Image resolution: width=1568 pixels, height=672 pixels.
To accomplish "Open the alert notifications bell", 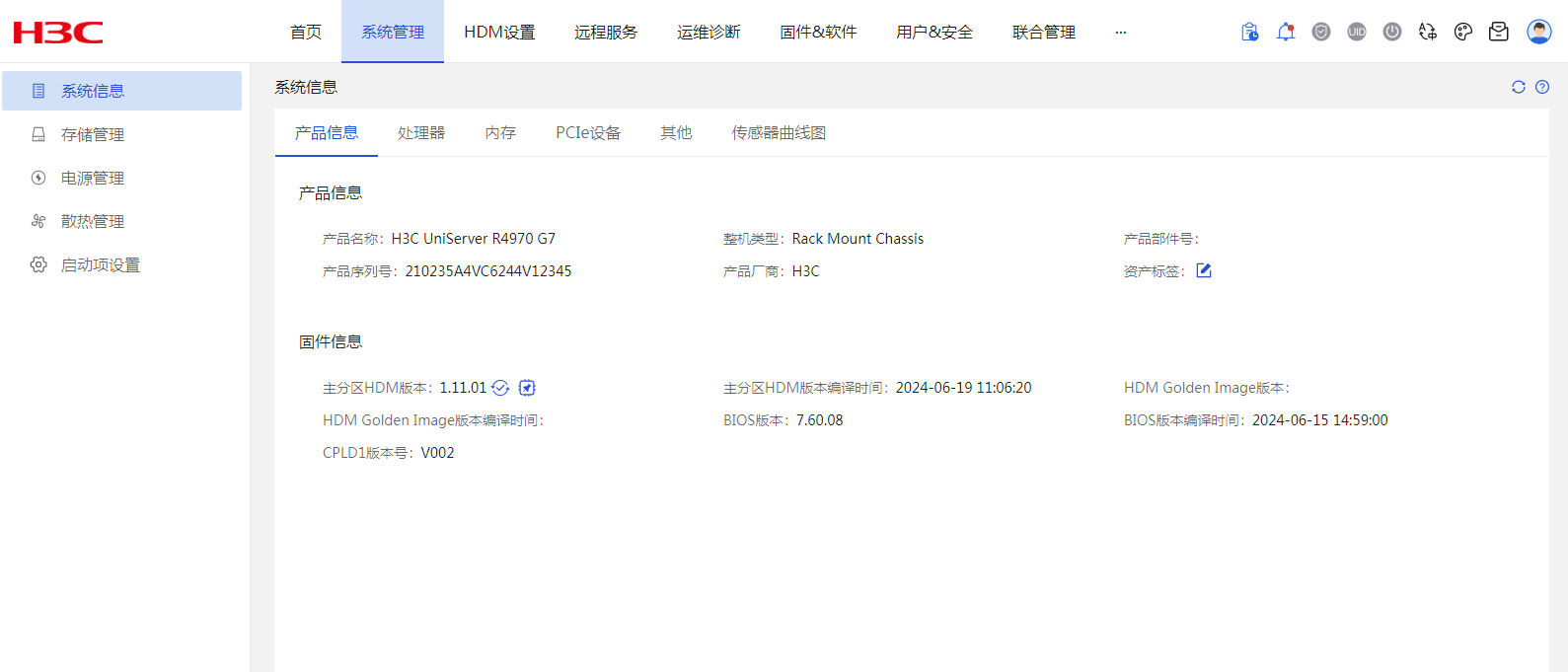I will point(1286,32).
